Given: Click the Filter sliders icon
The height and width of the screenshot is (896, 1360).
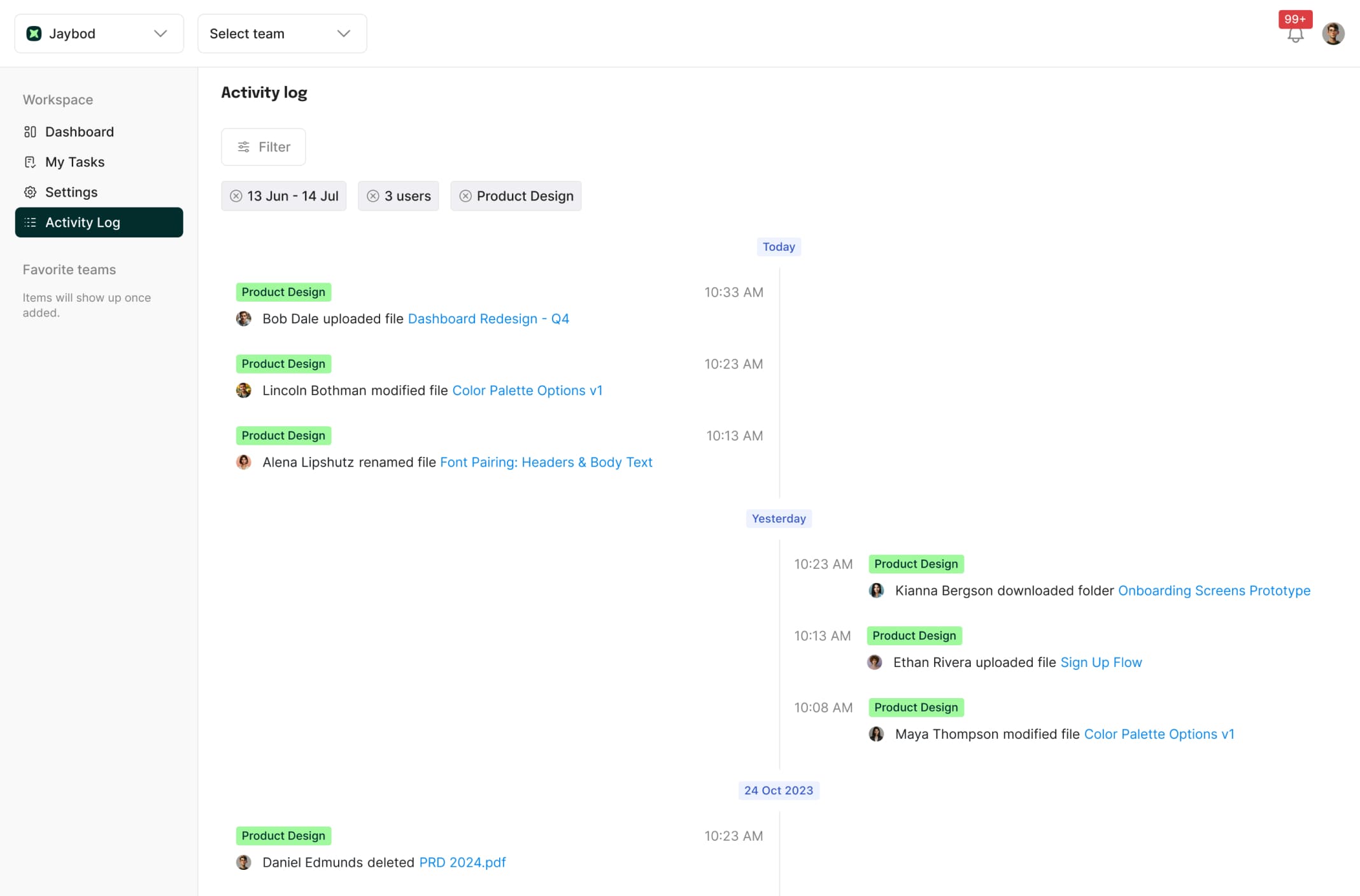Looking at the screenshot, I should point(243,146).
